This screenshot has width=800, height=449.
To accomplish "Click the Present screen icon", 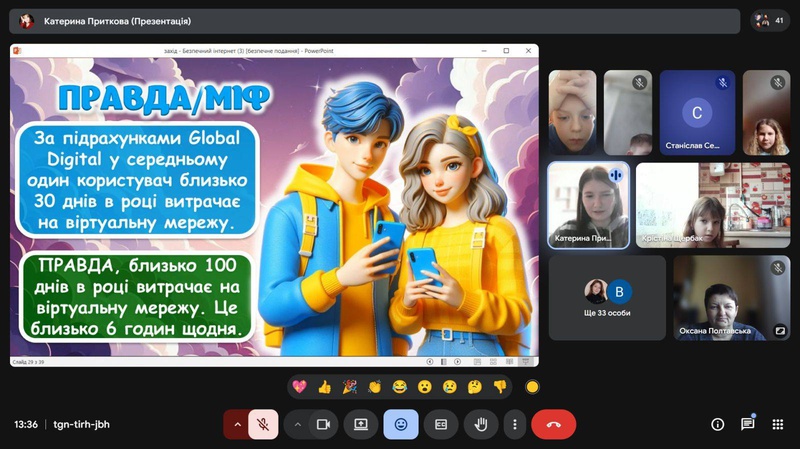I will tap(361, 424).
